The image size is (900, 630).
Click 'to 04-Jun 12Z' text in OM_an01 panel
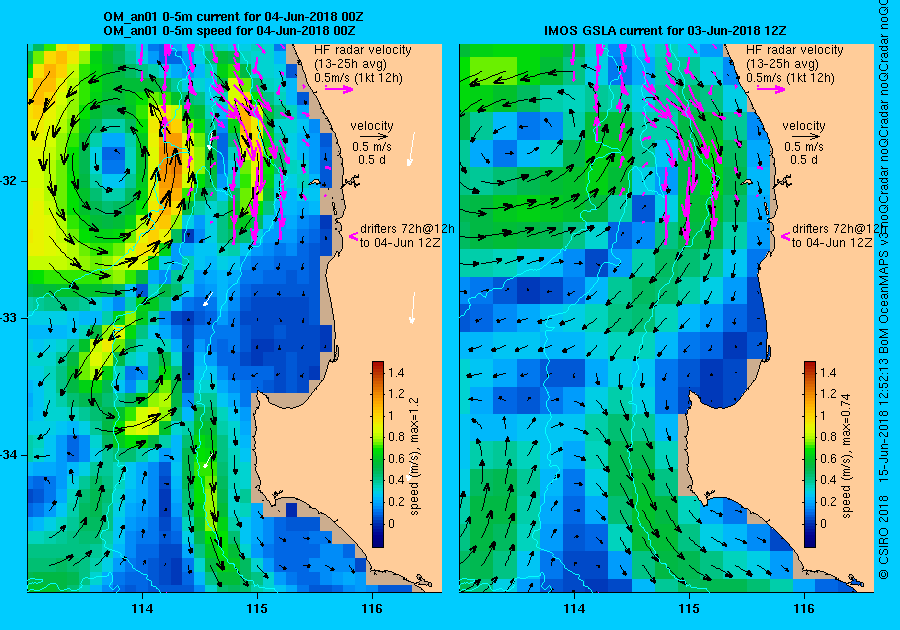(400, 243)
